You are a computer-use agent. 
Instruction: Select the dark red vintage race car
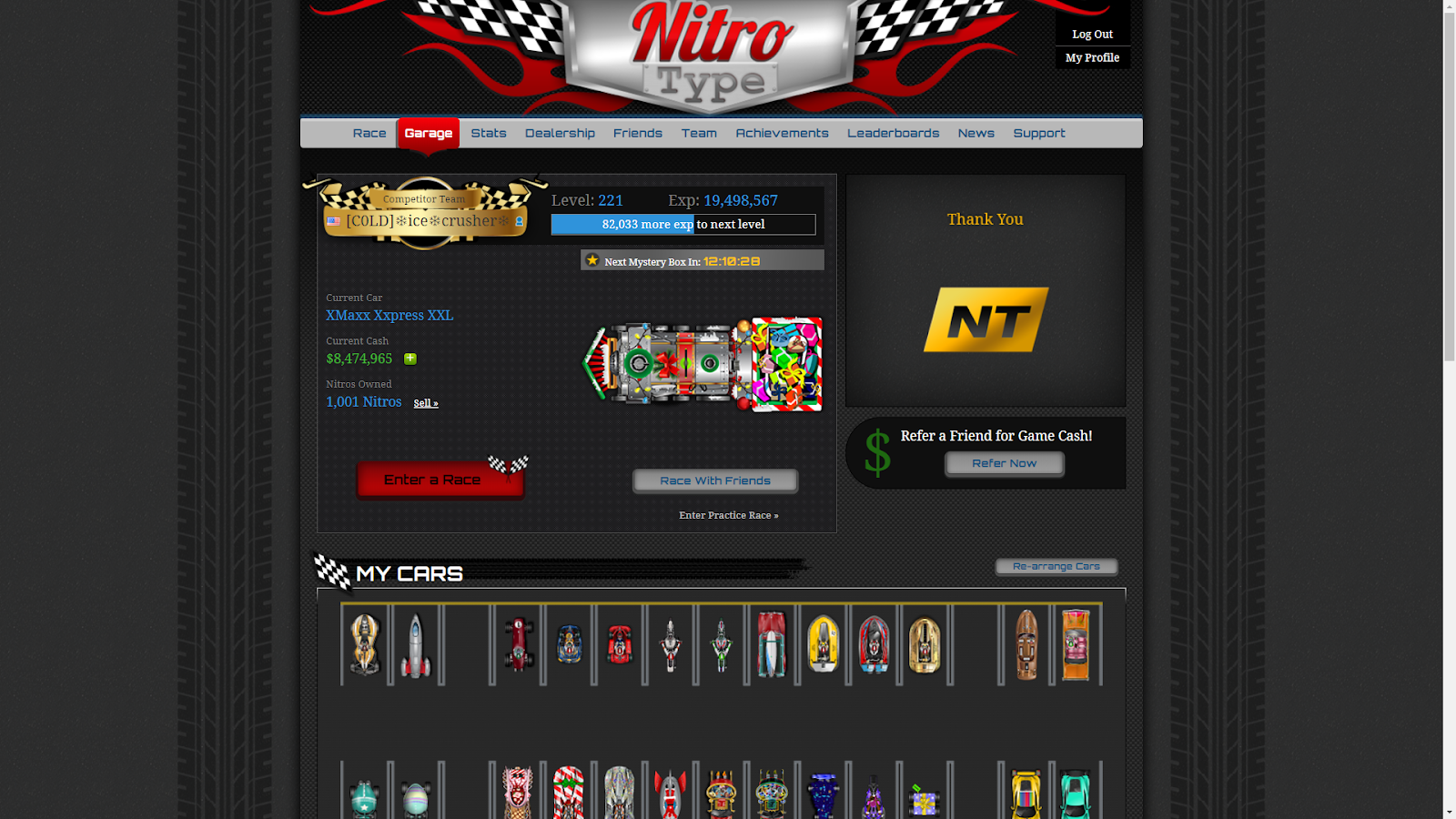point(519,644)
